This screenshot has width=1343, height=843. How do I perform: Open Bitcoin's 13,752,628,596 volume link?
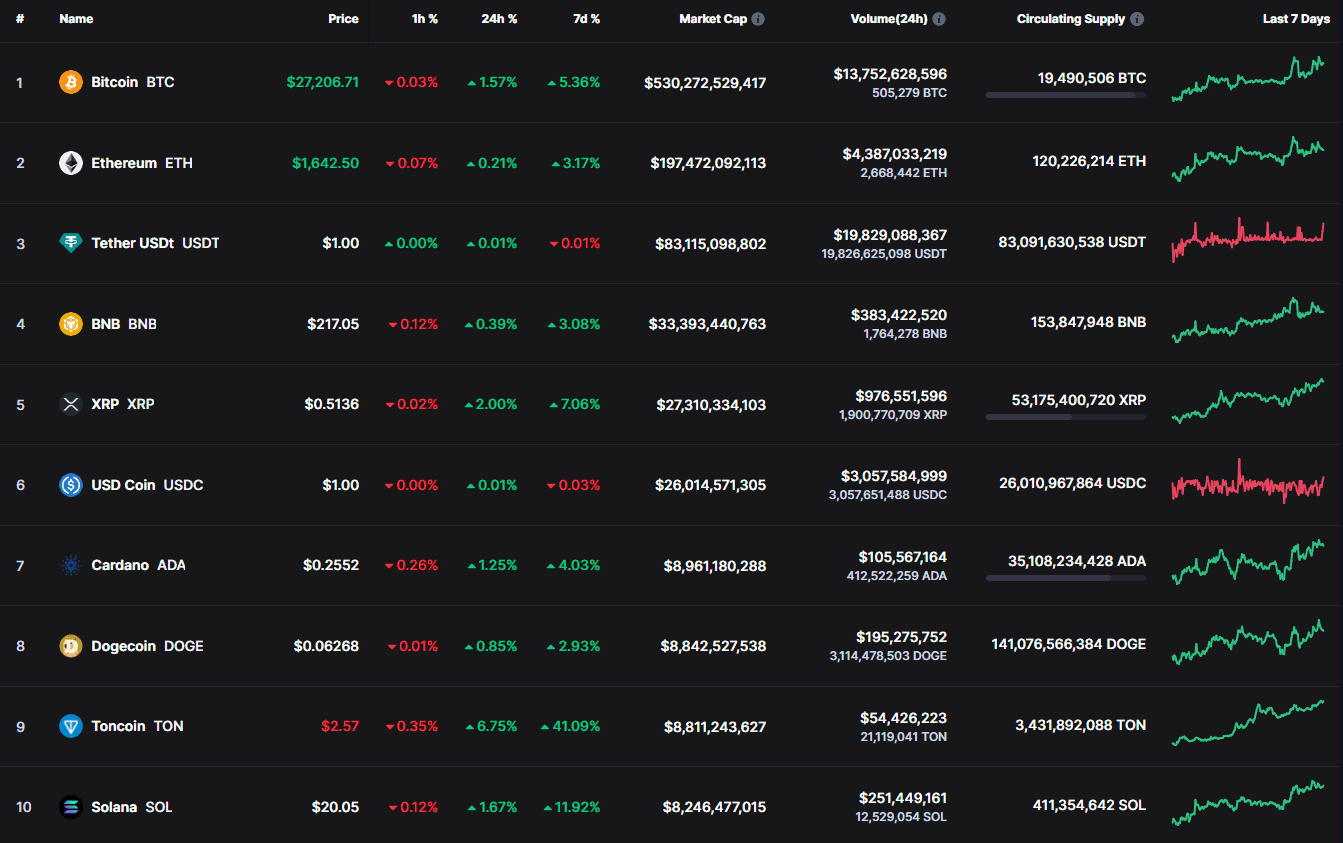coord(889,74)
